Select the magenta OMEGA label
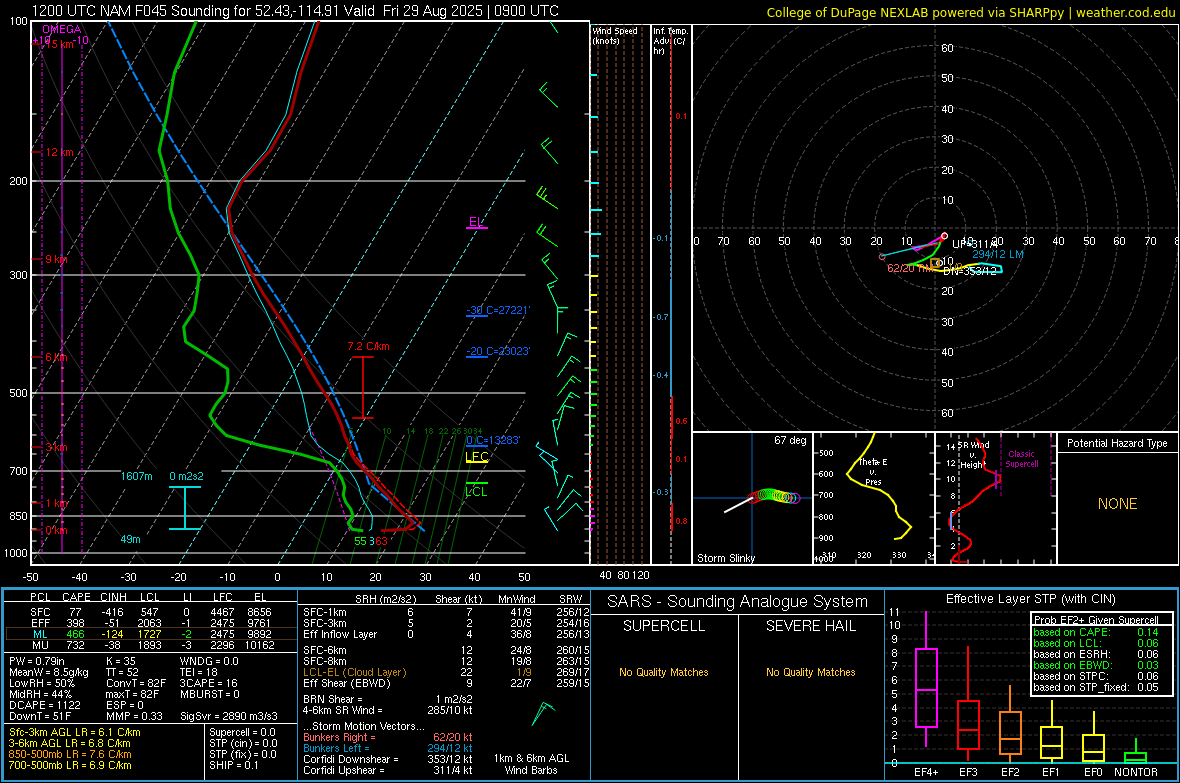 (62, 29)
